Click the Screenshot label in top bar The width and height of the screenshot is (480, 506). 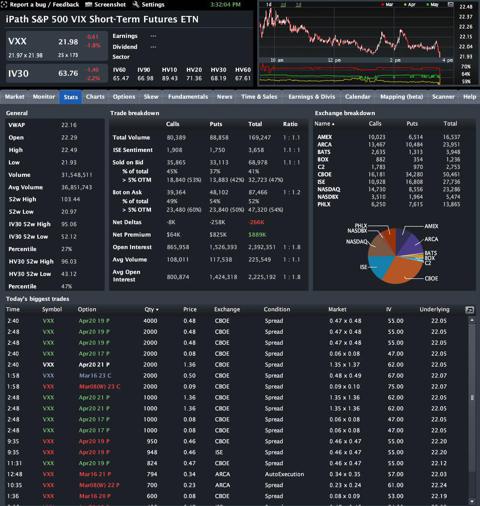click(110, 5)
